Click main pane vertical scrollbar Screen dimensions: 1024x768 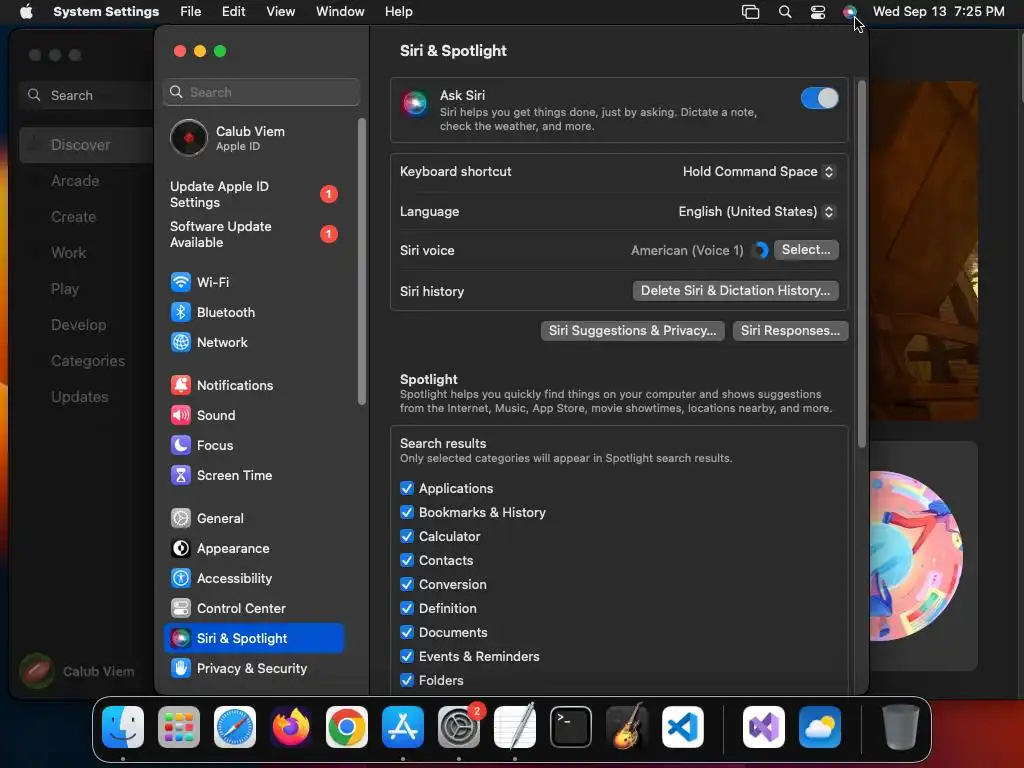coord(861,264)
